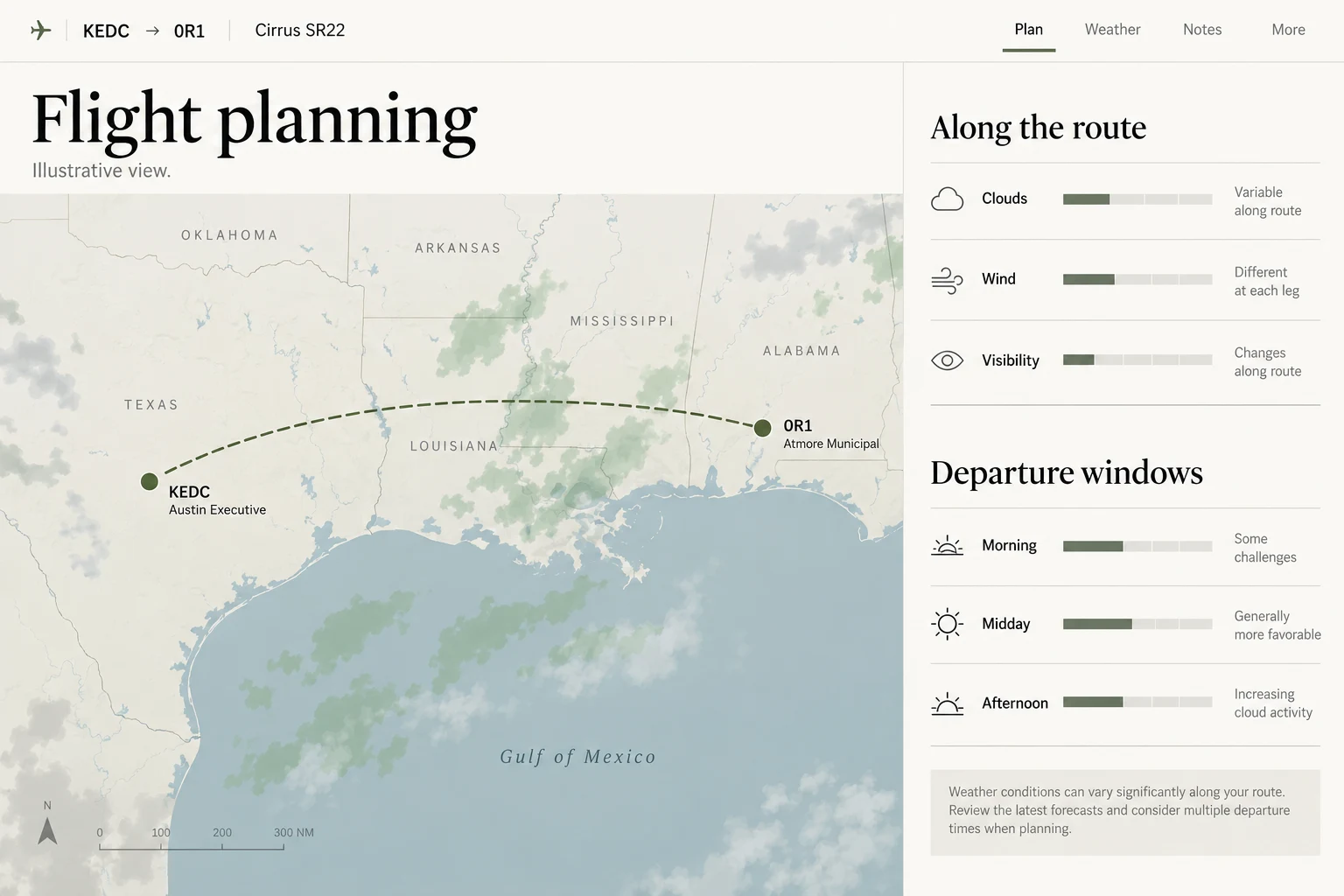
Task: Click the 'Flight planning' title
Action: click(x=255, y=119)
